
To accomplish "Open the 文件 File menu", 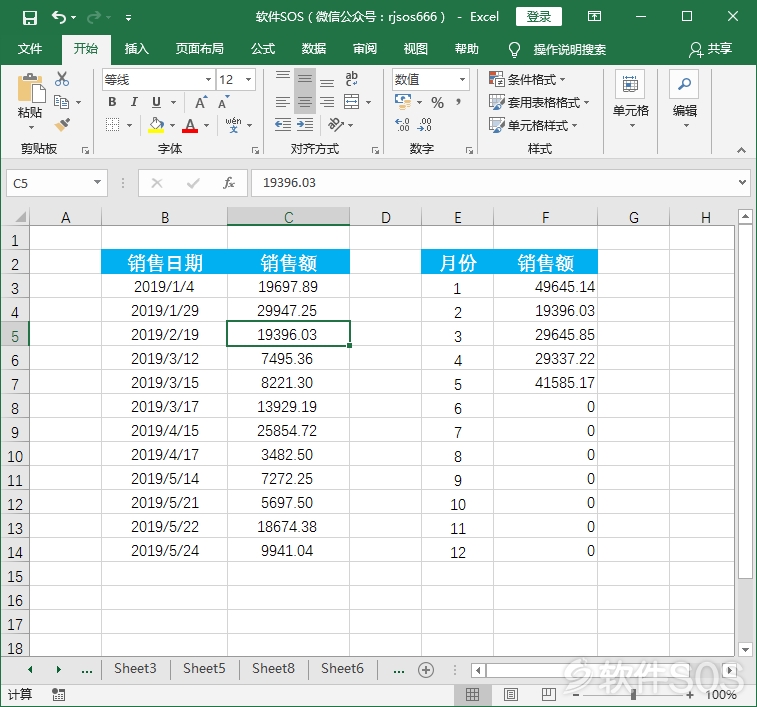I will pyautogui.click(x=29, y=49).
